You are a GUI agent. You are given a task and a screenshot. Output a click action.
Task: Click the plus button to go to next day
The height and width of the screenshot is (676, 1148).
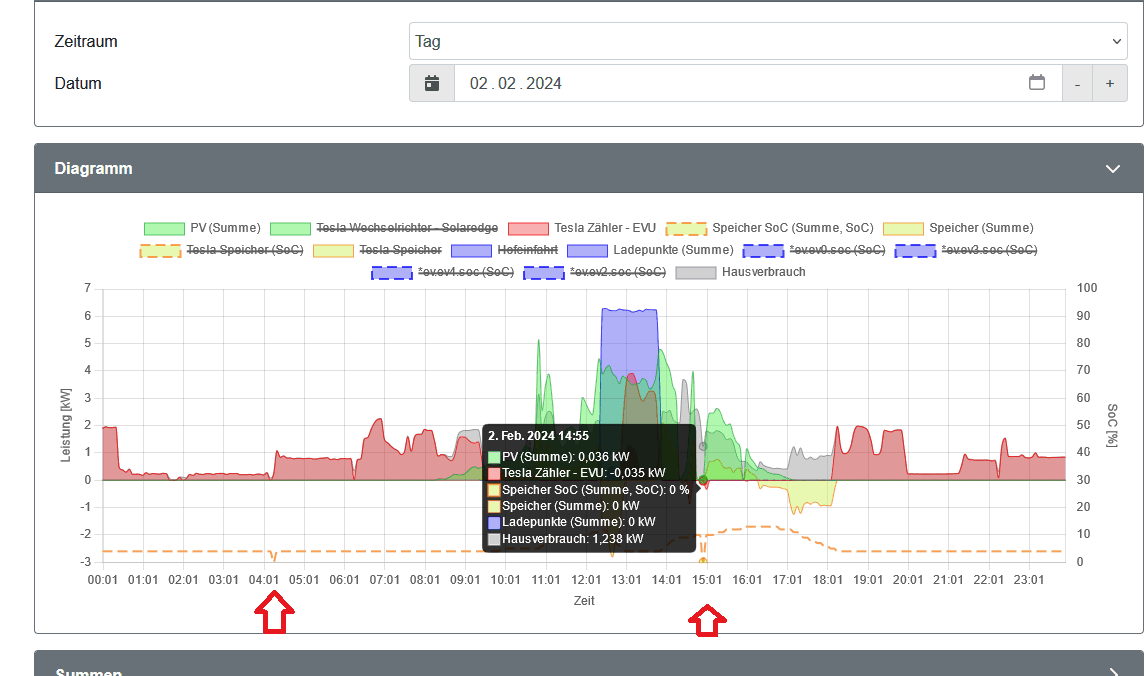click(1110, 84)
